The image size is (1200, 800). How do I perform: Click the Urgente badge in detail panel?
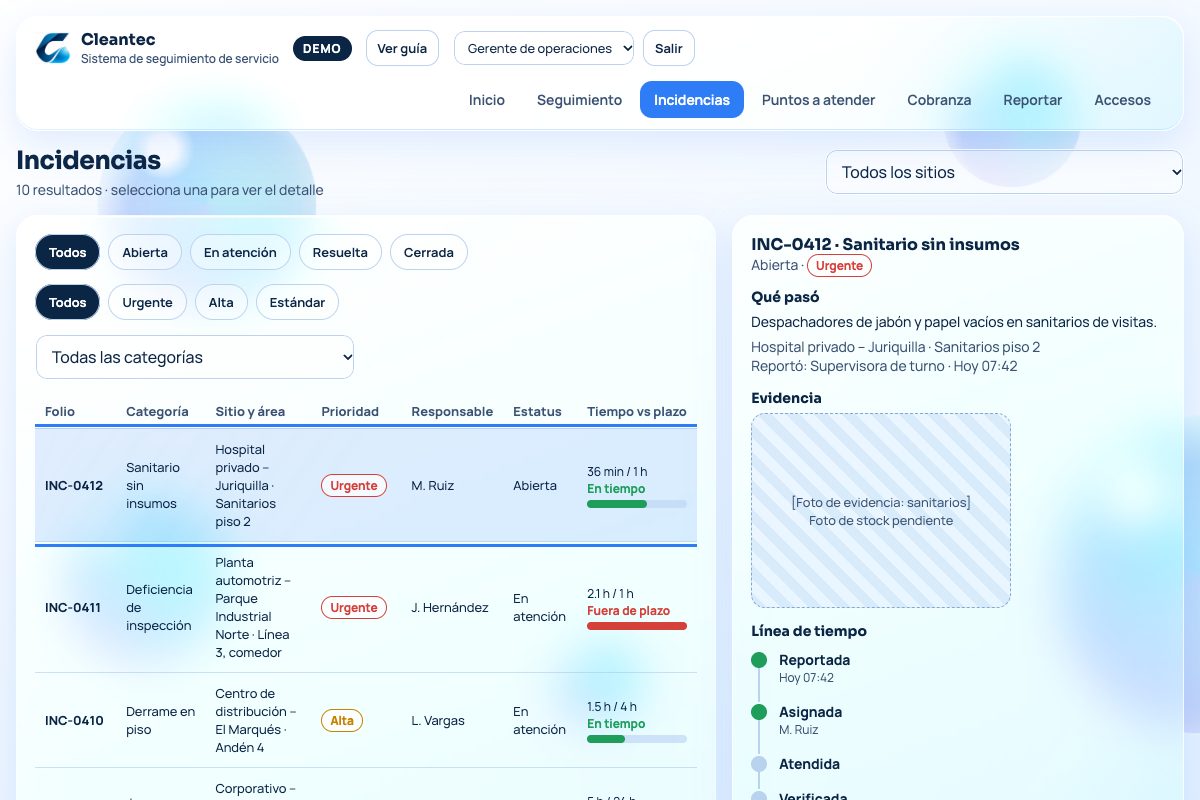(x=839, y=265)
